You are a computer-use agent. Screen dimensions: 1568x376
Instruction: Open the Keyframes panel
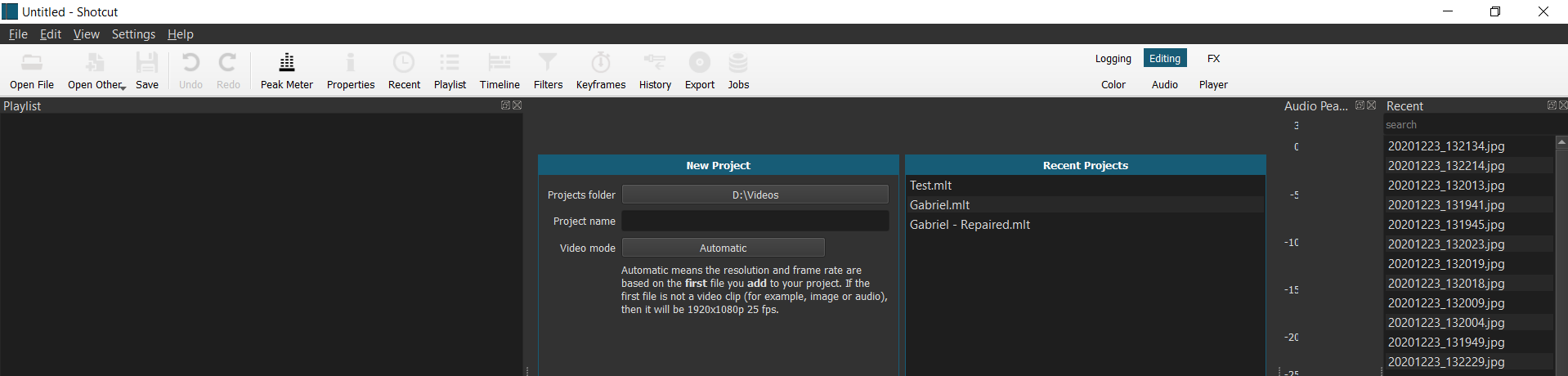pos(601,70)
